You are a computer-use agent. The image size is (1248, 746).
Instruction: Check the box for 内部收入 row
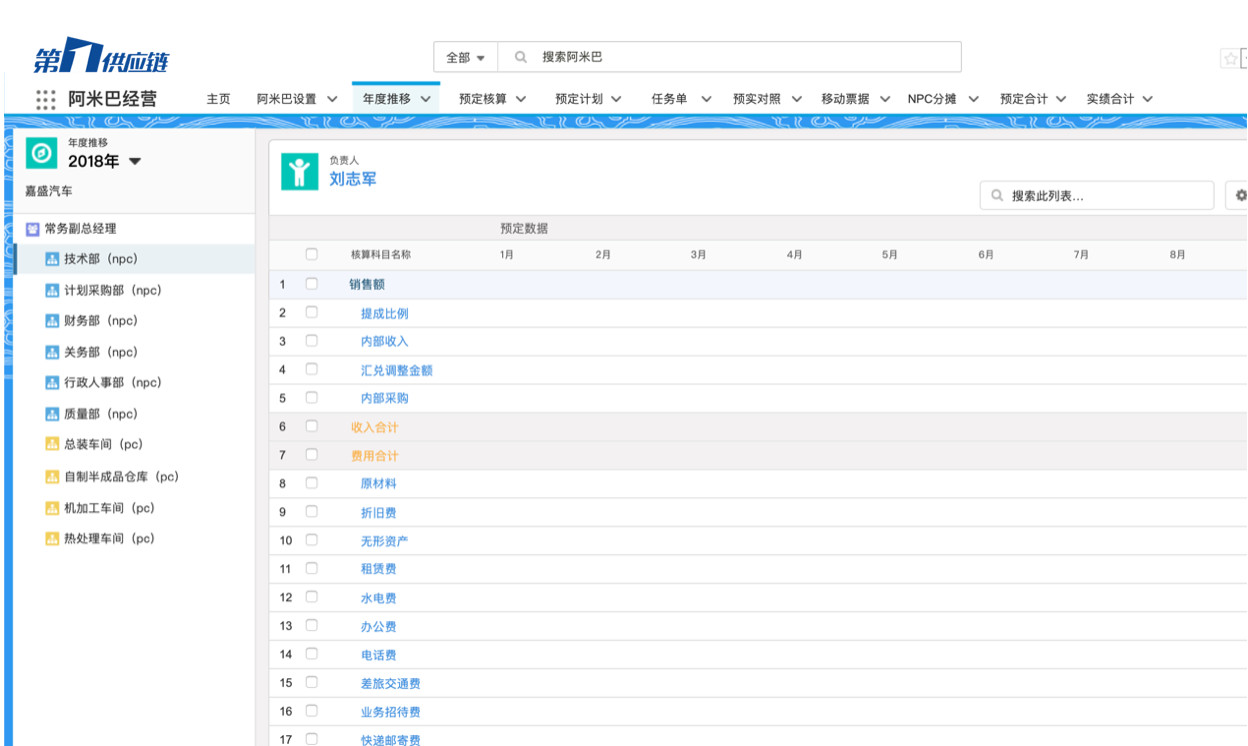[312, 341]
